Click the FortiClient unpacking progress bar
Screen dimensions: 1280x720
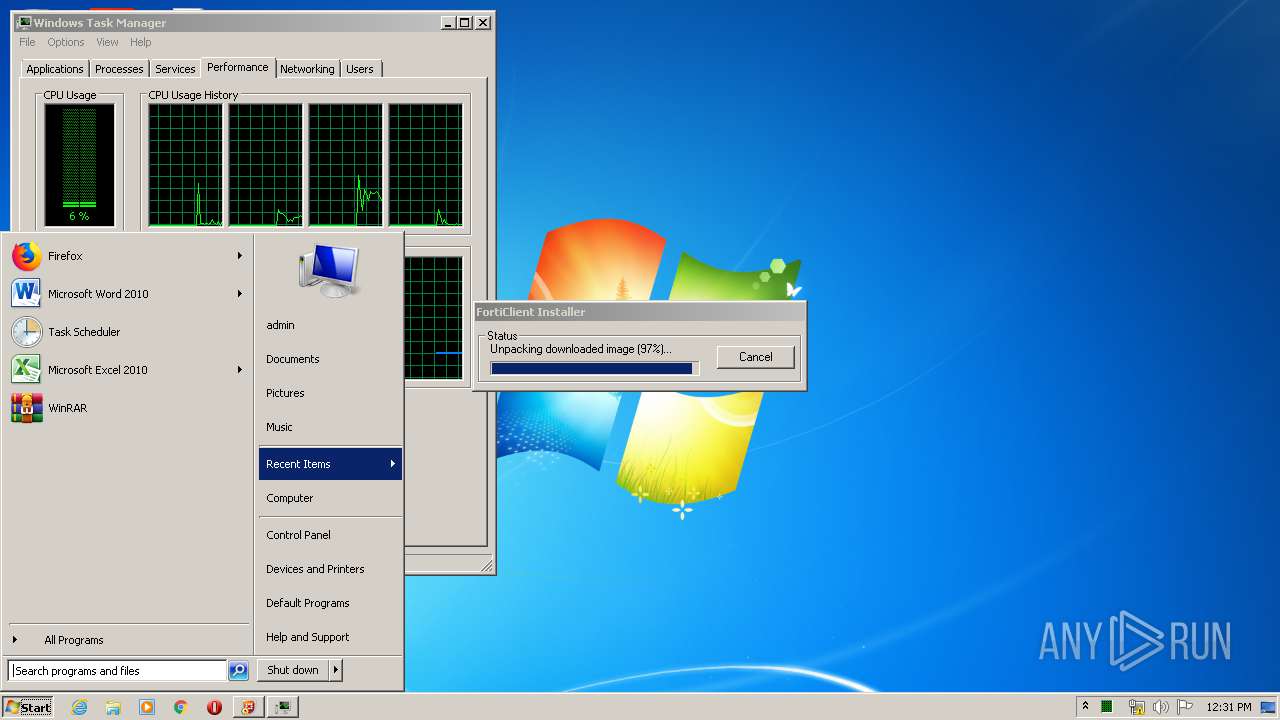[594, 369]
